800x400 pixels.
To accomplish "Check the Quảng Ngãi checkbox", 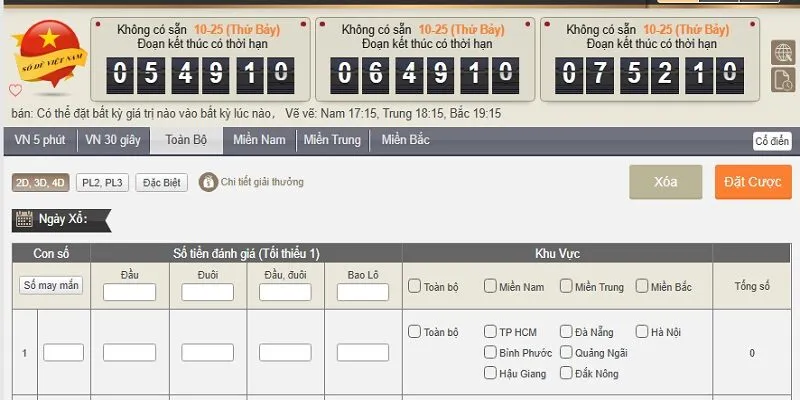I will (566, 352).
